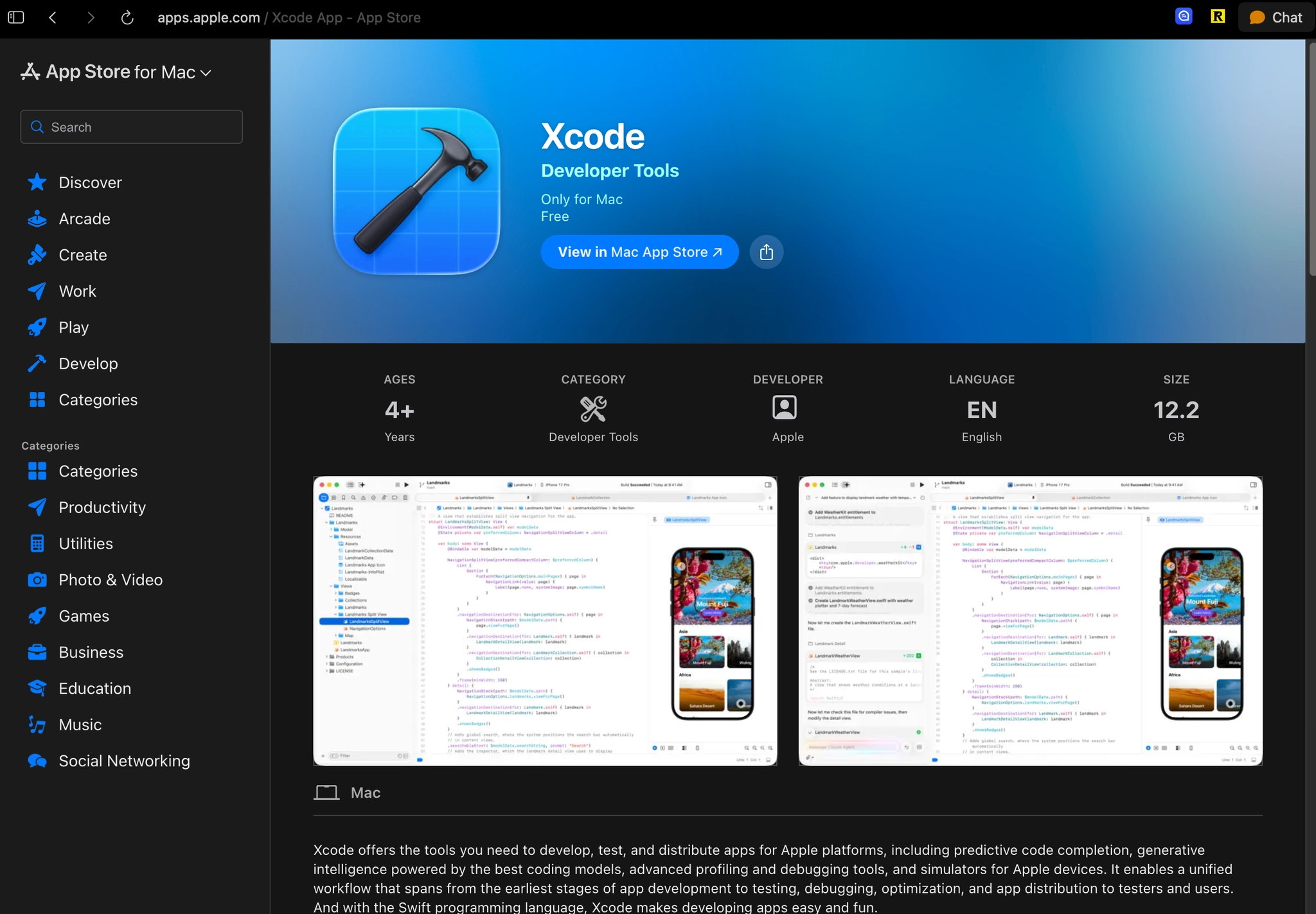Open the Arcade section
Screen dimensions: 1316x914
click(x=84, y=218)
